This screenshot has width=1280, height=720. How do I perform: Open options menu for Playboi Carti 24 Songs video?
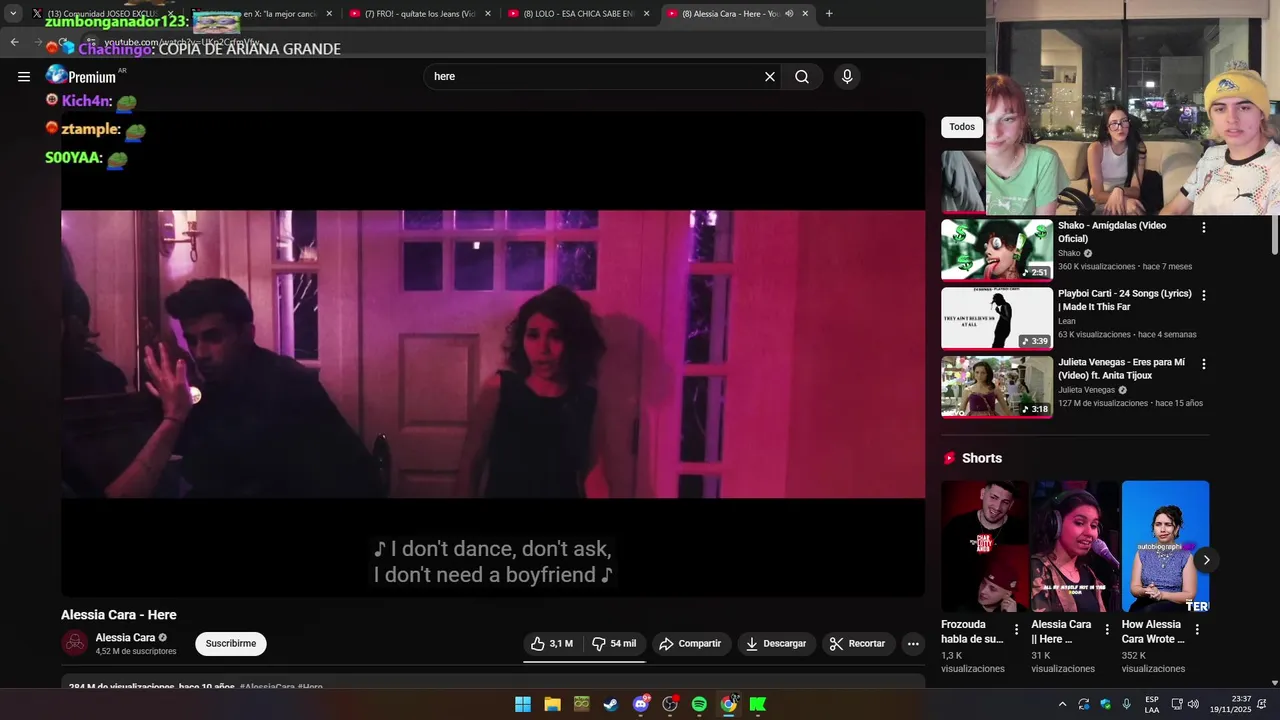(1203, 295)
